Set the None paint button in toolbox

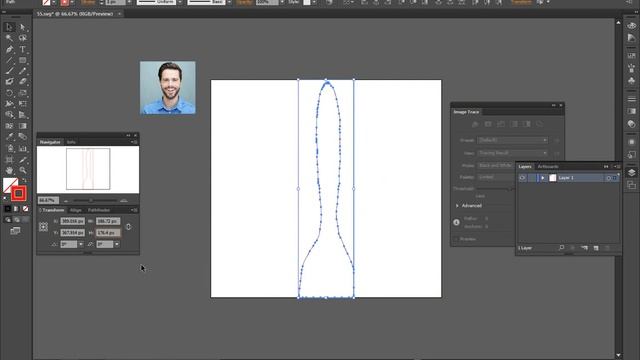point(25,209)
